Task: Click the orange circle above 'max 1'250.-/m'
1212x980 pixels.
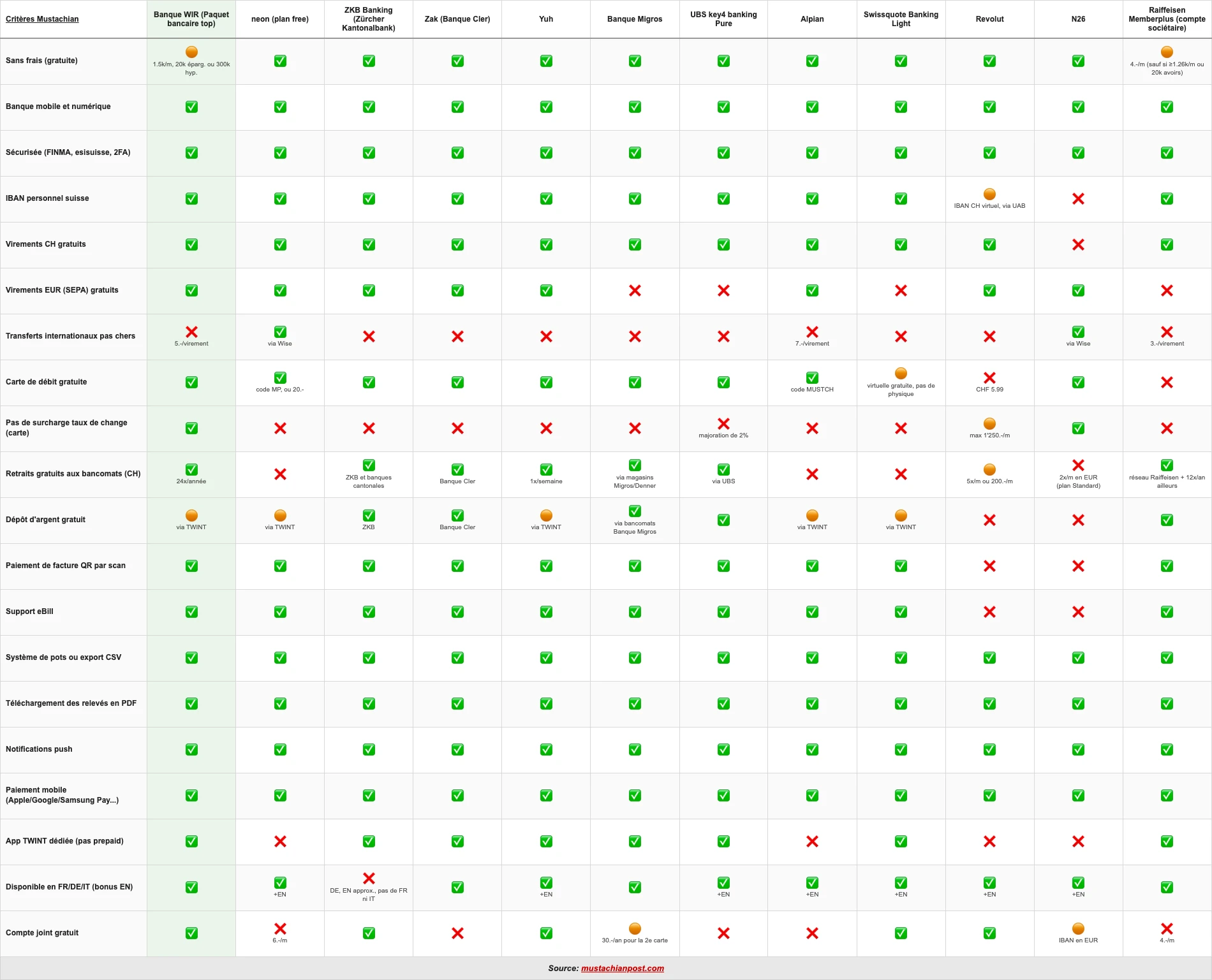Action: [989, 424]
